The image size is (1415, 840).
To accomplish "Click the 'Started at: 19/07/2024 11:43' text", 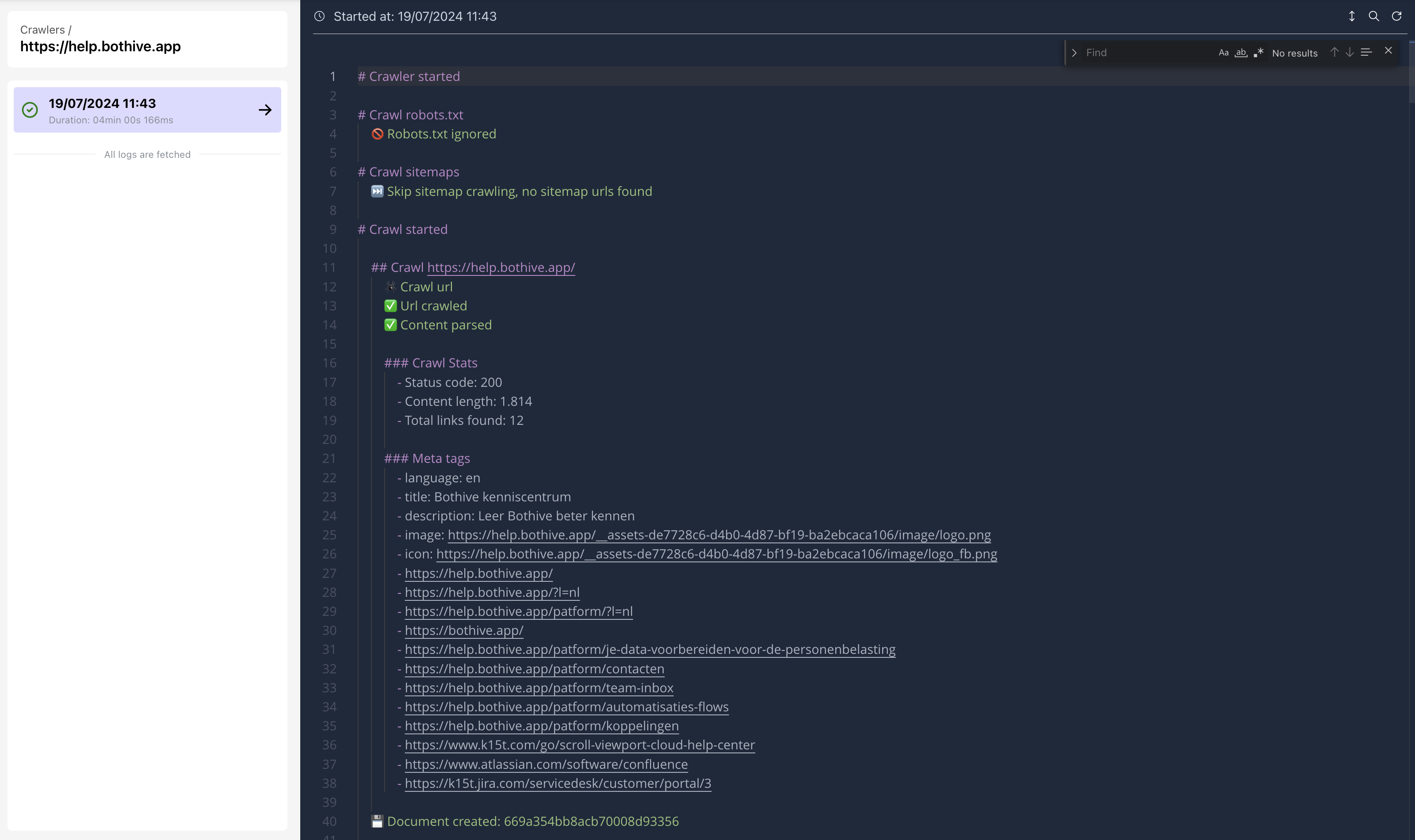I will click(x=415, y=16).
